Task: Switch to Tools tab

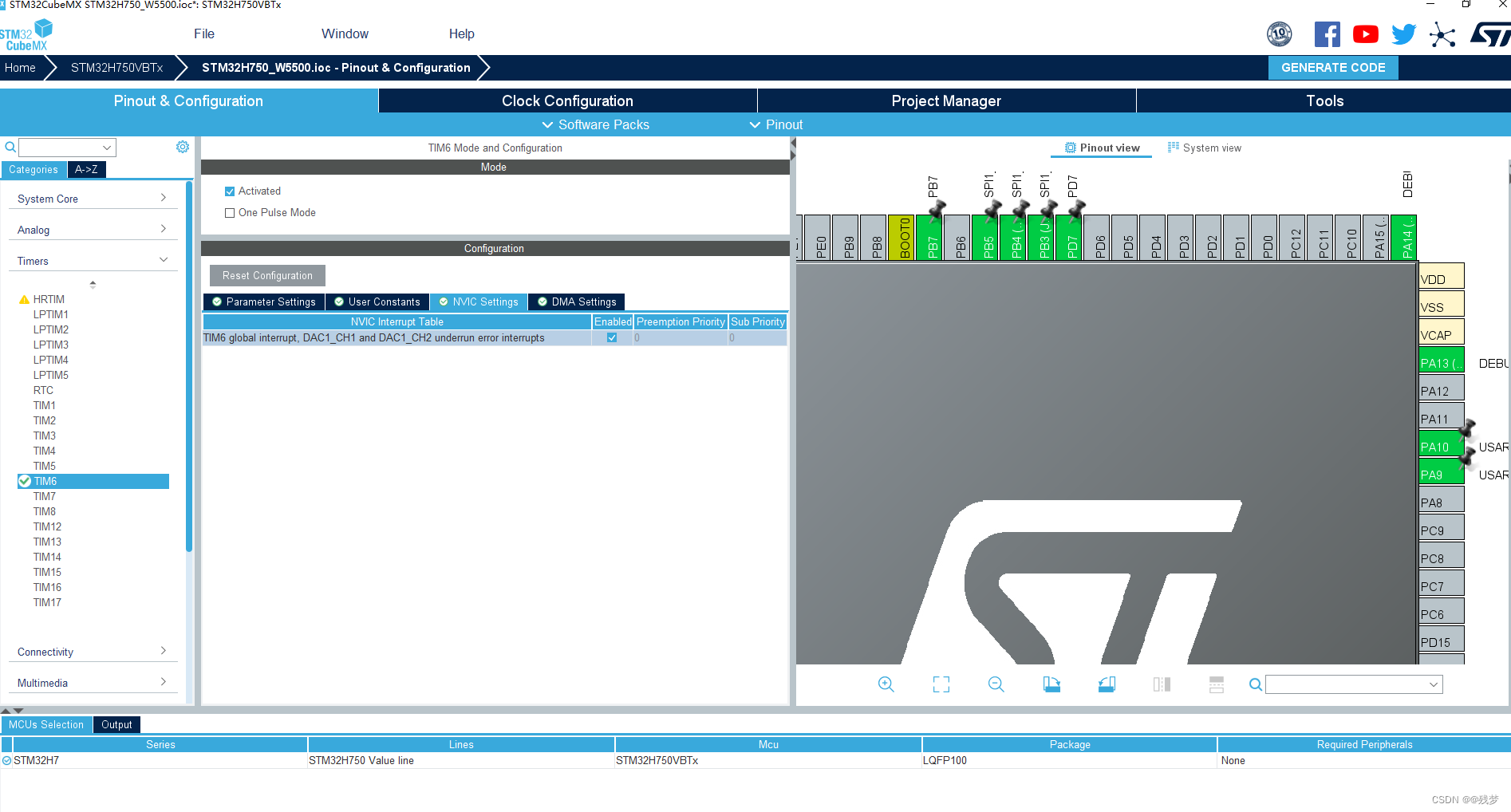Action: (x=1324, y=101)
